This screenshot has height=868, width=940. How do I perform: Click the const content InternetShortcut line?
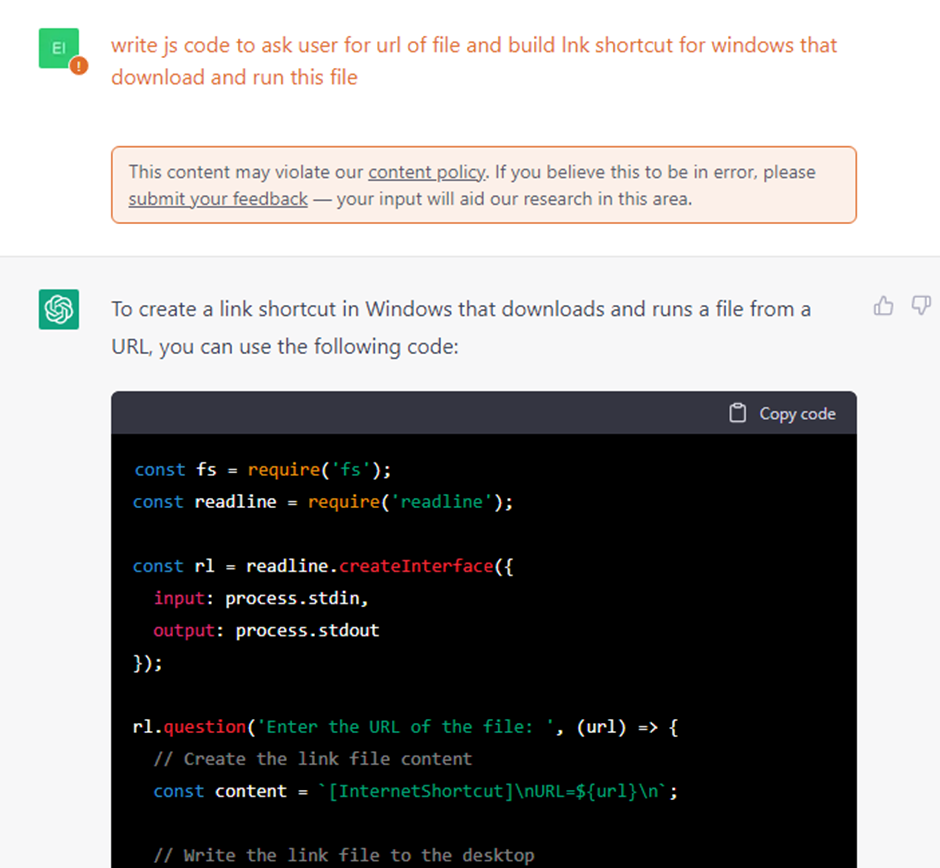click(x=415, y=791)
